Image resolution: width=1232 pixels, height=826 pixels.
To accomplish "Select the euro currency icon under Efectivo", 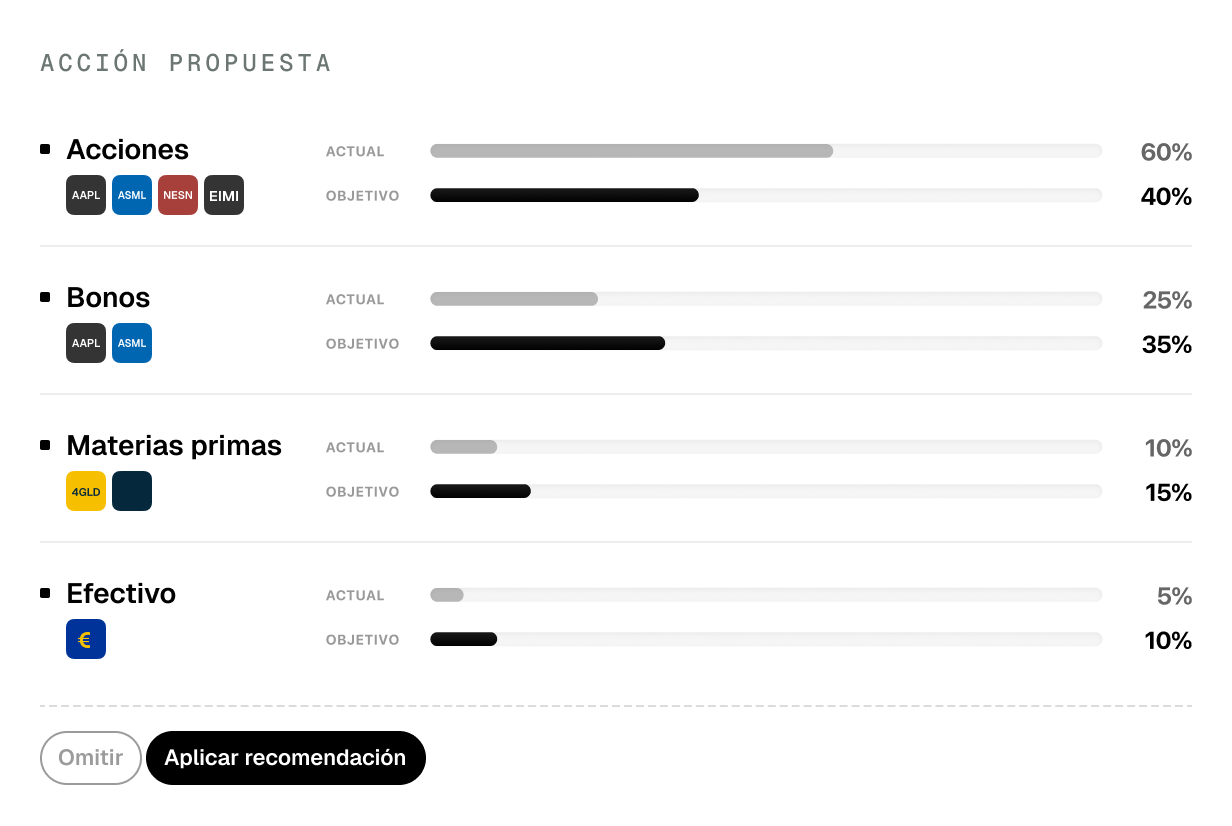I will [86, 639].
